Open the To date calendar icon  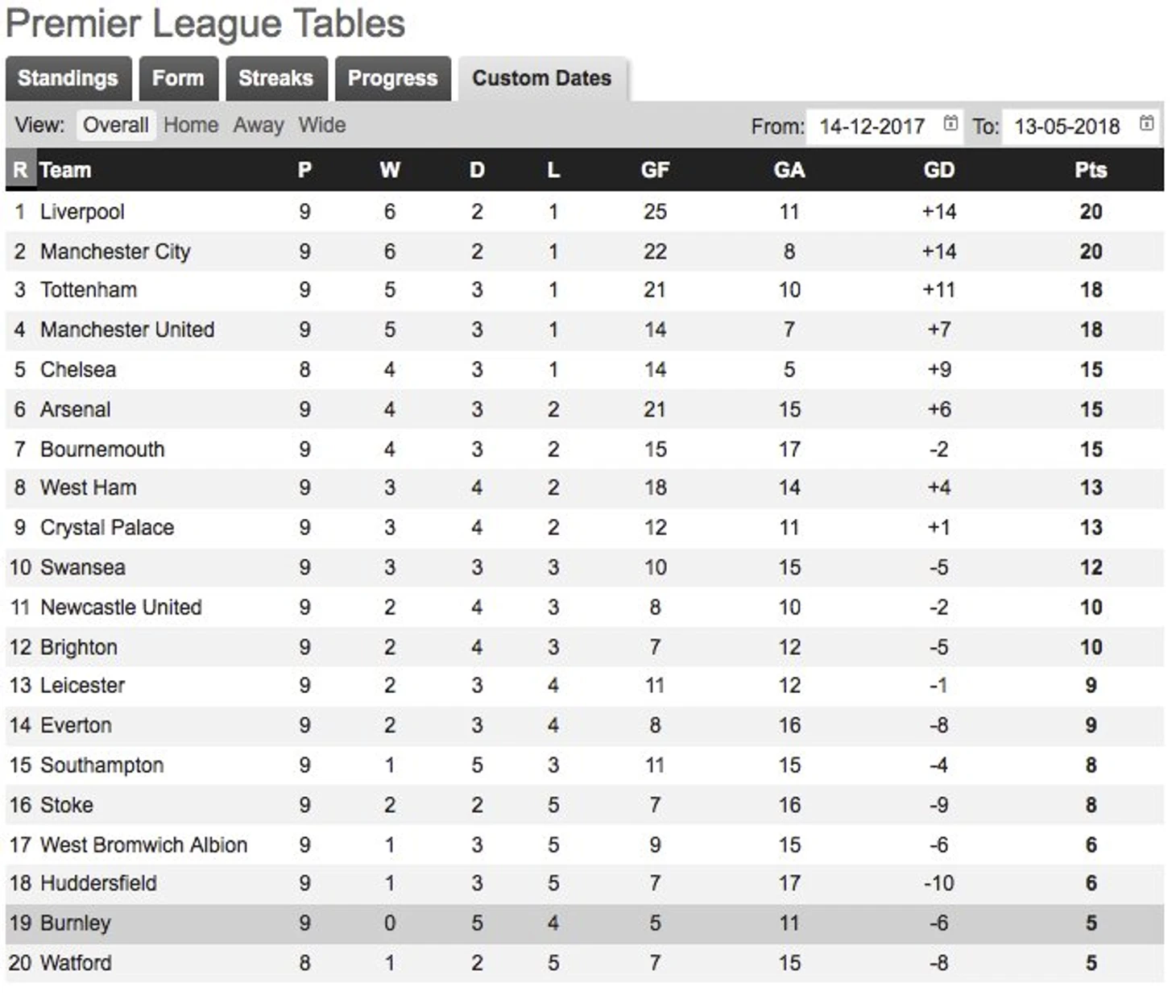coord(1146,123)
